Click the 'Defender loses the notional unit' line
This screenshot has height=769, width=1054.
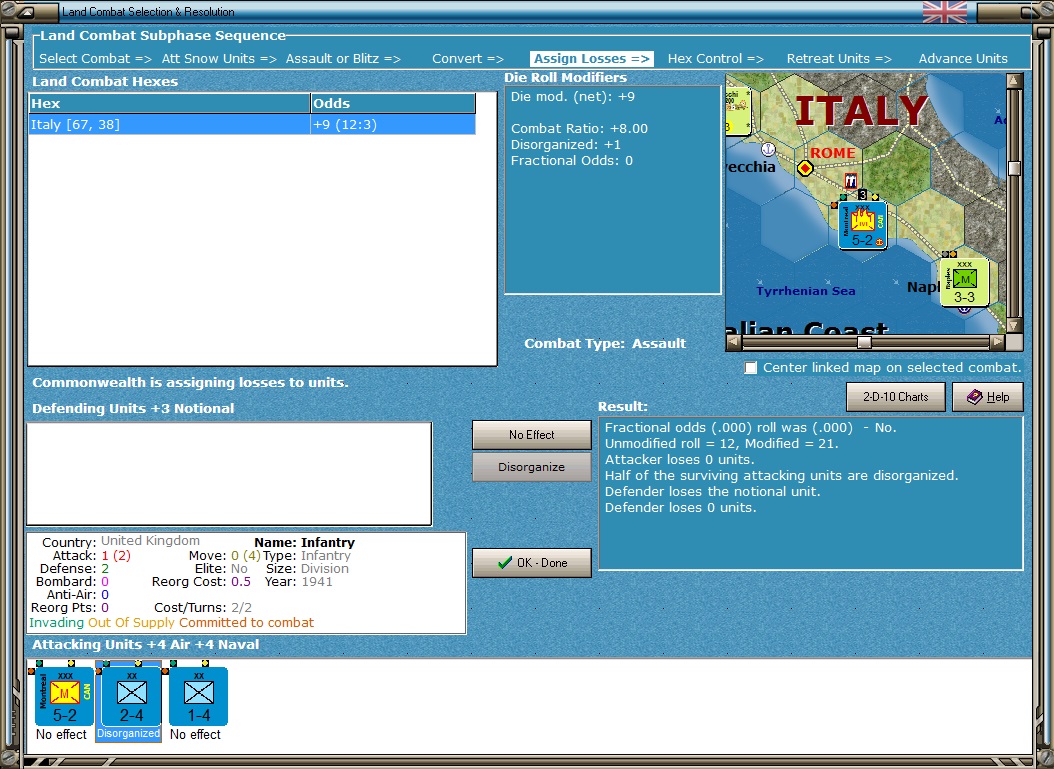[713, 491]
